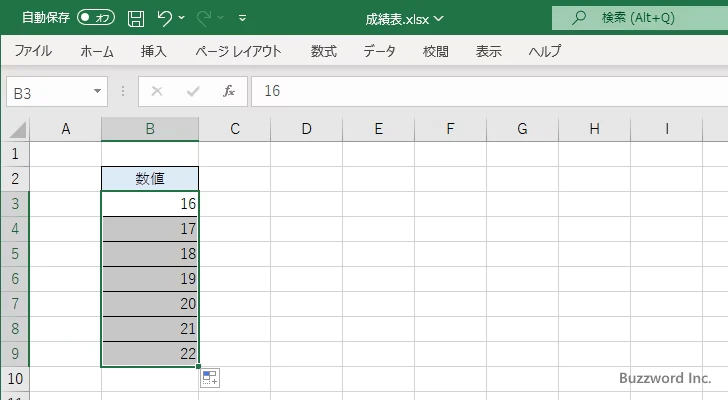The width and height of the screenshot is (728, 400).
Task: Open the ヘルプ tab
Action: [545, 51]
